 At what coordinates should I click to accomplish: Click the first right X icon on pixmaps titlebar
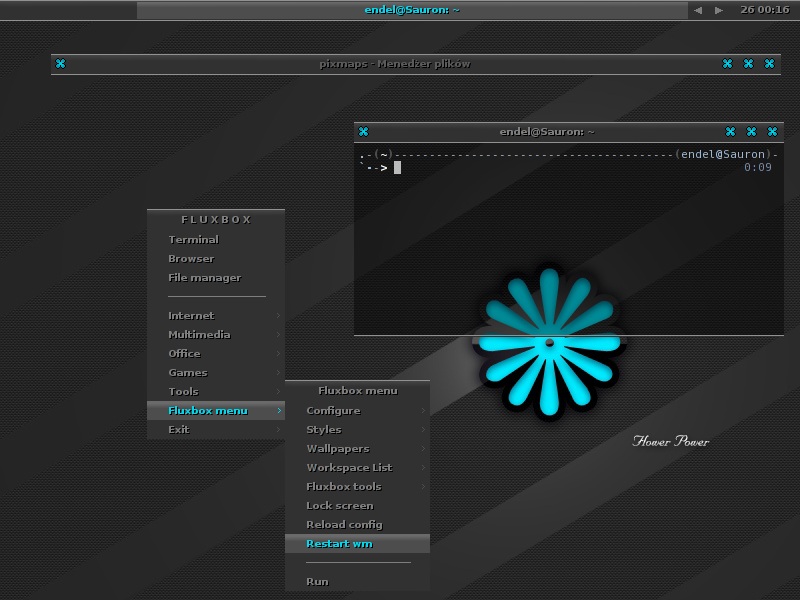tap(728, 64)
